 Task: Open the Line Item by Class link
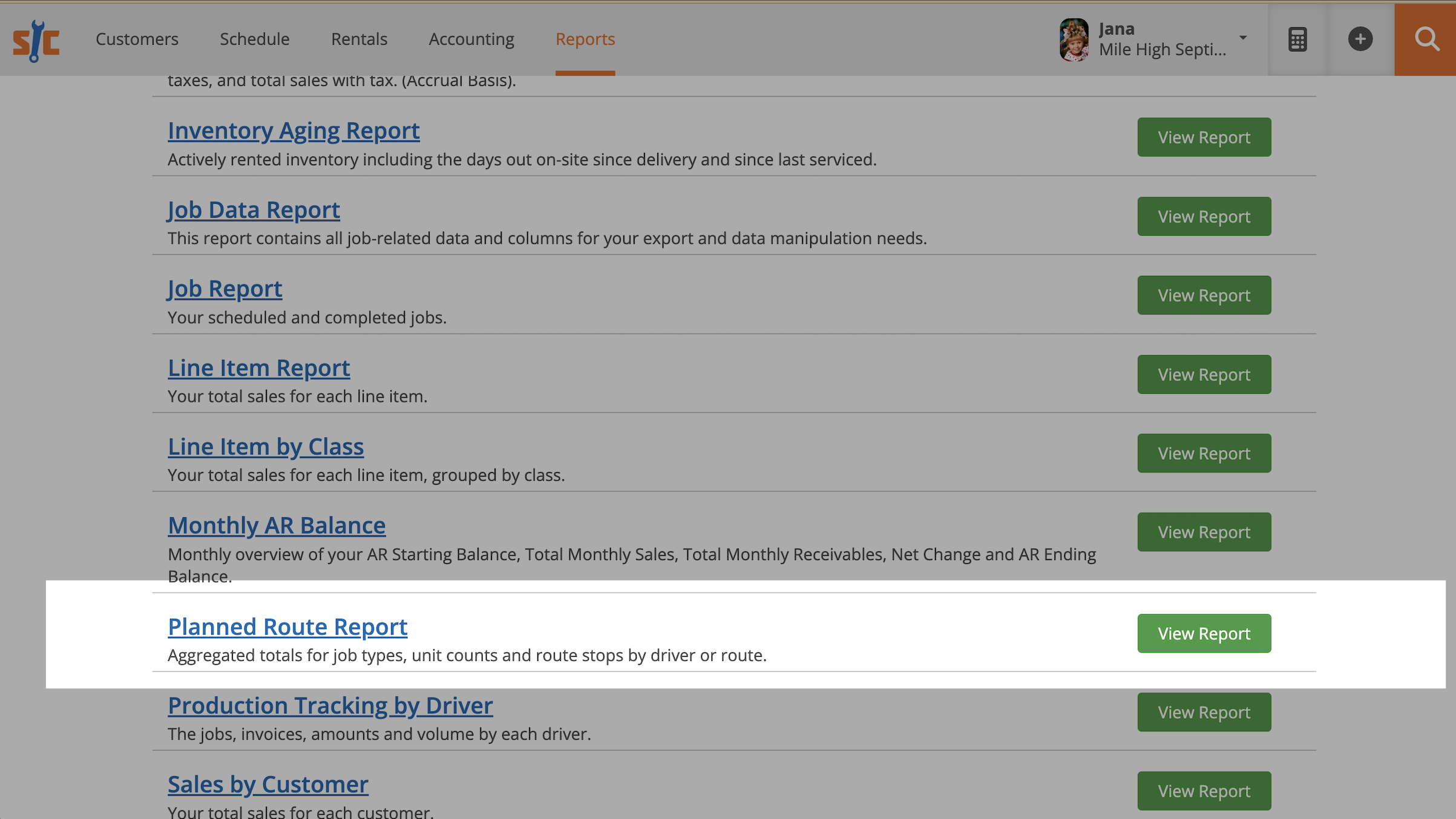click(266, 447)
